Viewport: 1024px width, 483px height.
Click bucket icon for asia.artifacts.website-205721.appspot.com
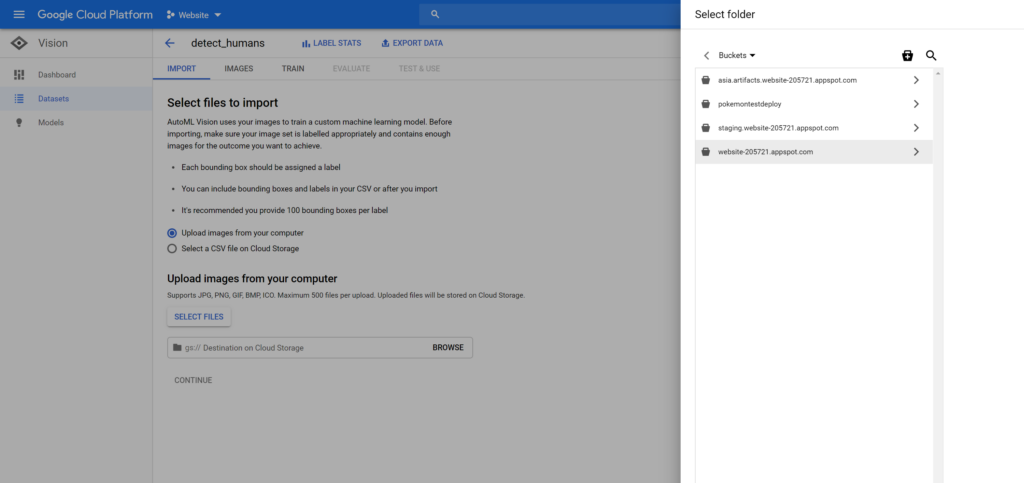(x=705, y=80)
